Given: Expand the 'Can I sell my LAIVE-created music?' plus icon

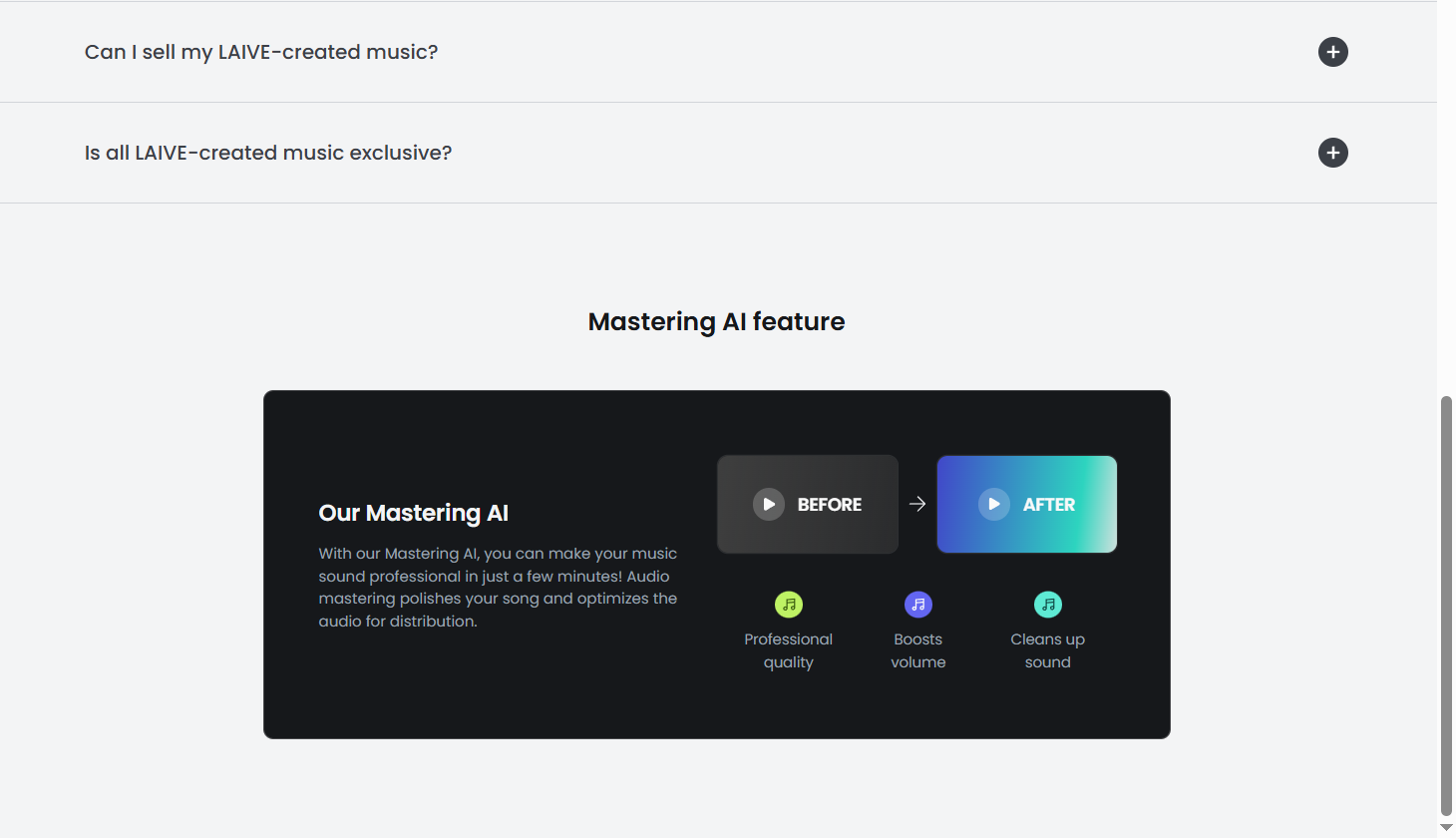Looking at the screenshot, I should pos(1332,52).
